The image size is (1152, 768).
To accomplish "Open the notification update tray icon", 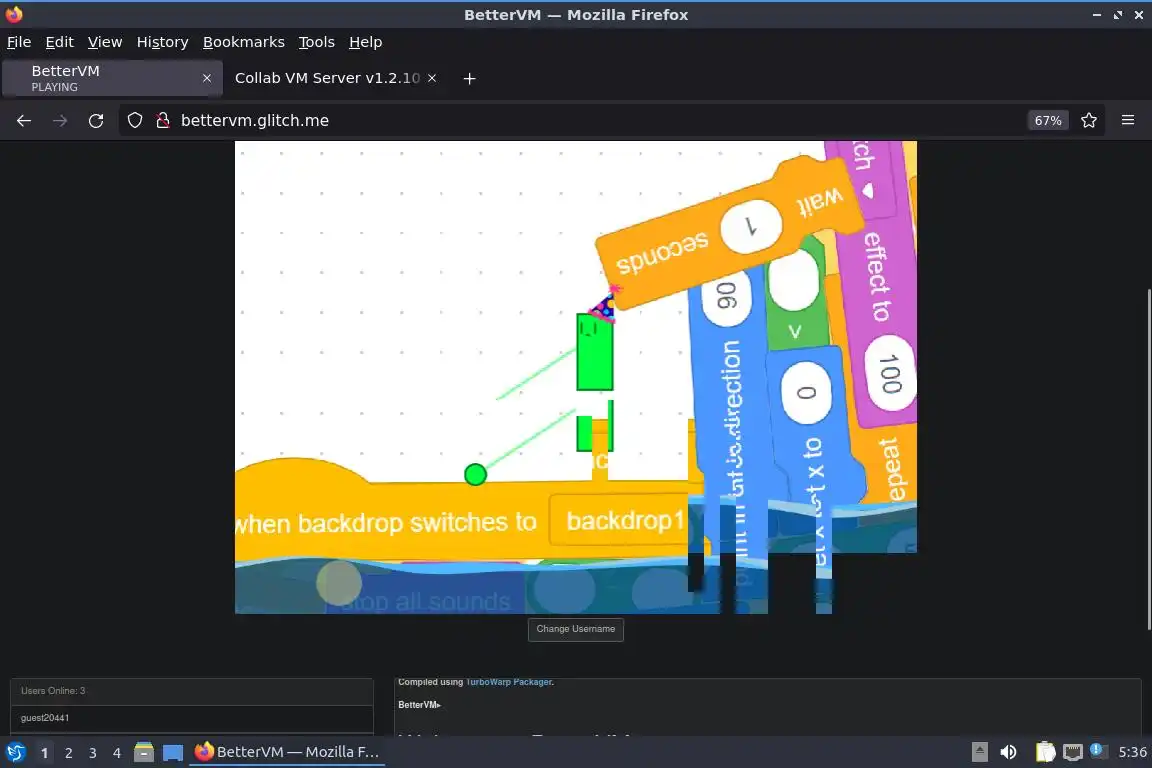I will pyautogui.click(x=1096, y=750).
